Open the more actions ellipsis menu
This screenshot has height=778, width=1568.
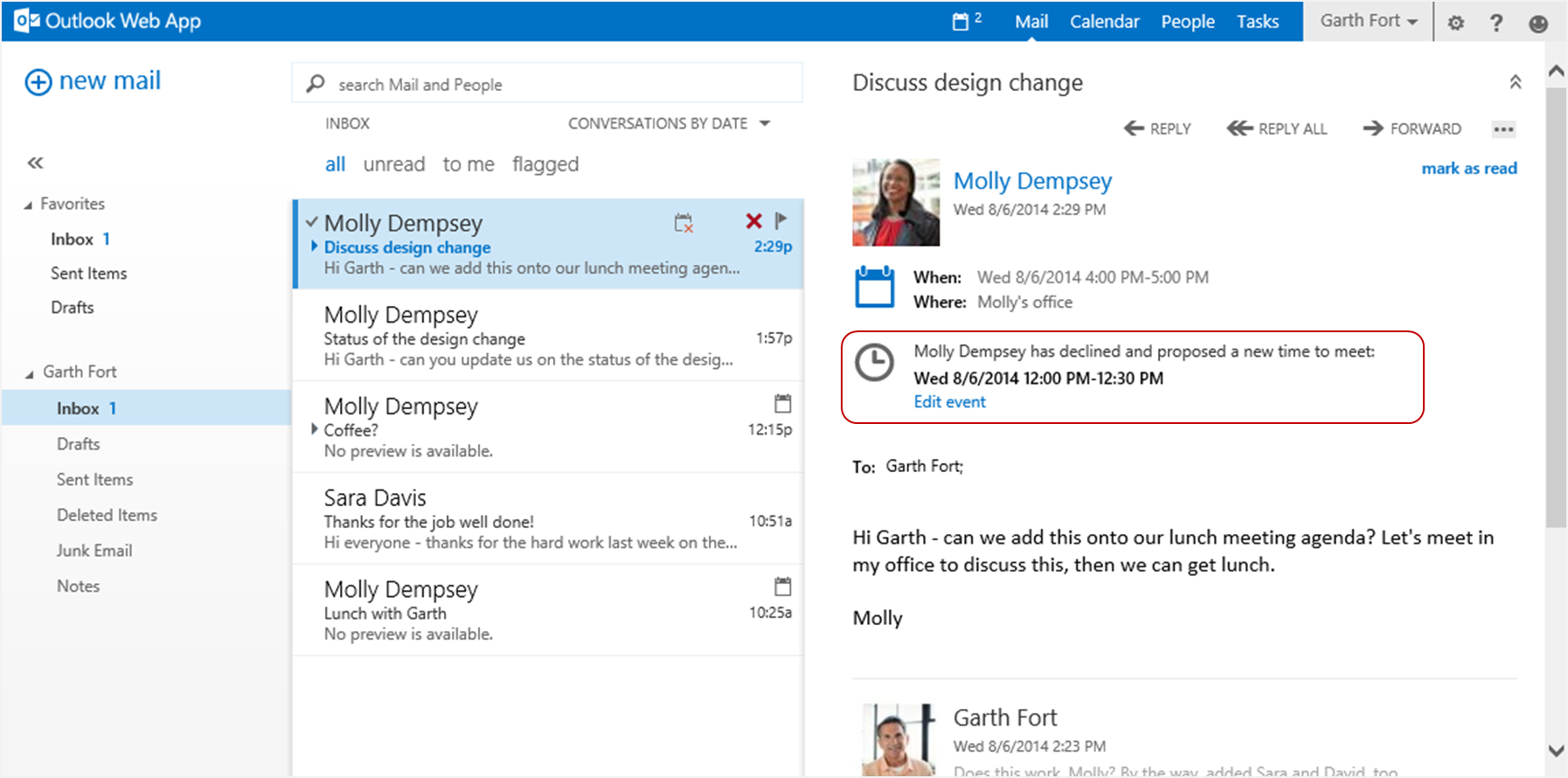1503,129
